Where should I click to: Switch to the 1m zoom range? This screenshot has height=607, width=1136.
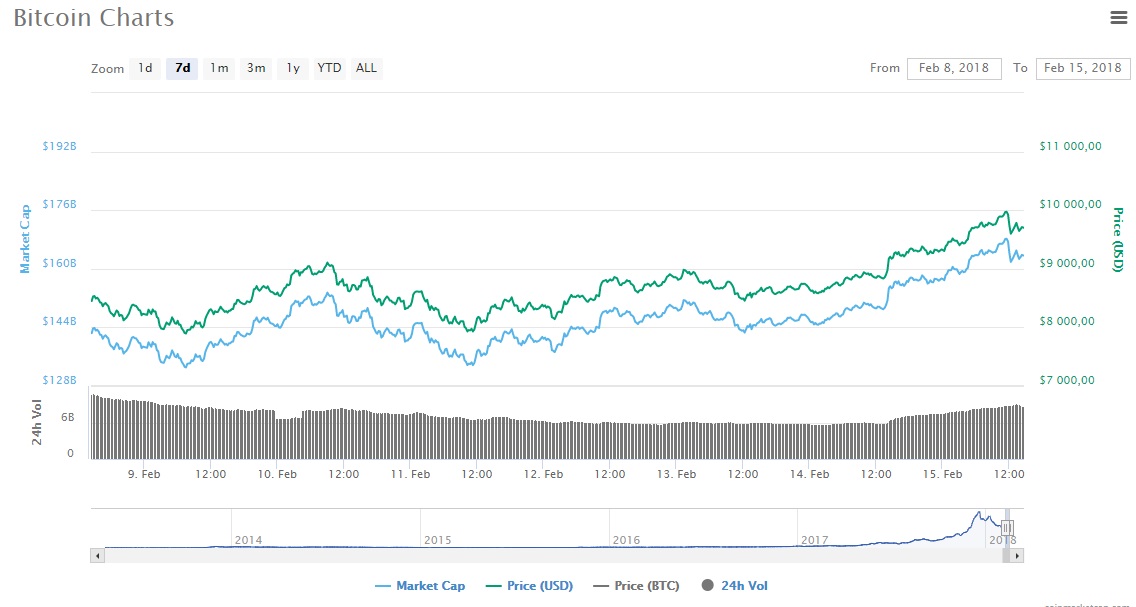pyautogui.click(x=219, y=68)
